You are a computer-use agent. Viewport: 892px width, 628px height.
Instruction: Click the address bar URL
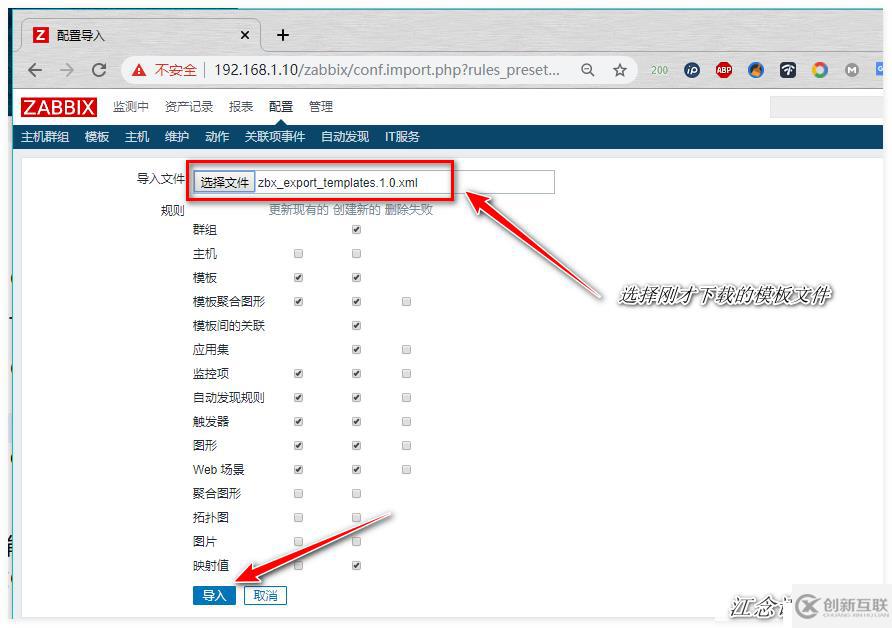tap(387, 70)
